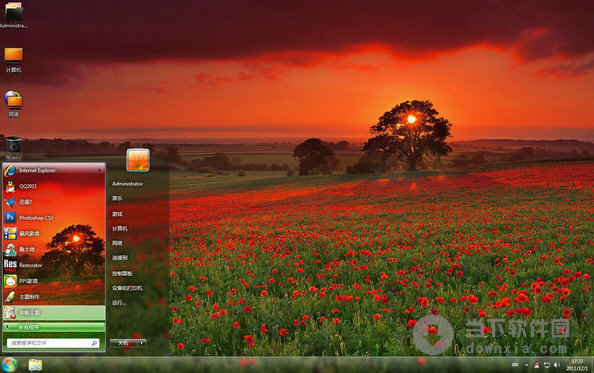Click the 关机 shutdown button

click(124, 343)
